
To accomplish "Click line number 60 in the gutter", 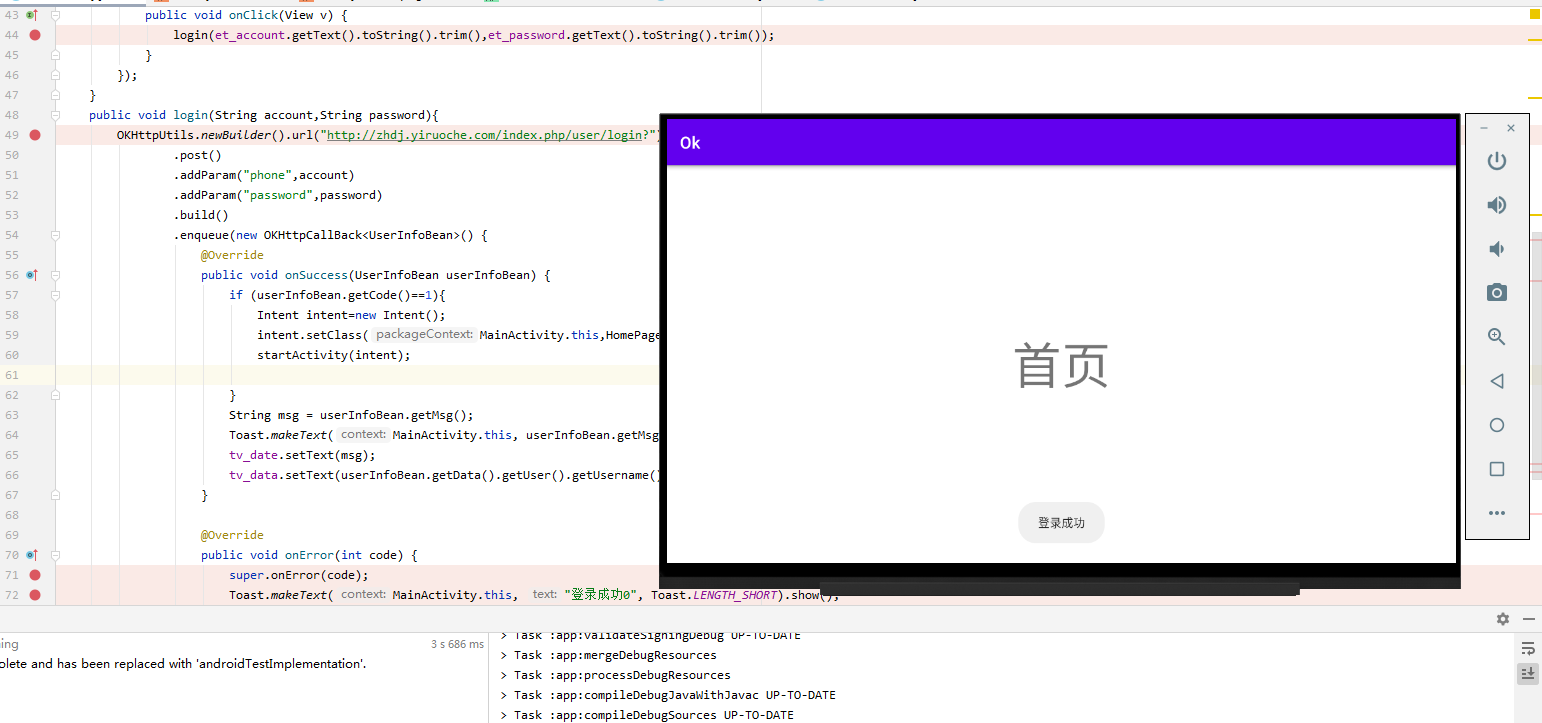I will 12,355.
